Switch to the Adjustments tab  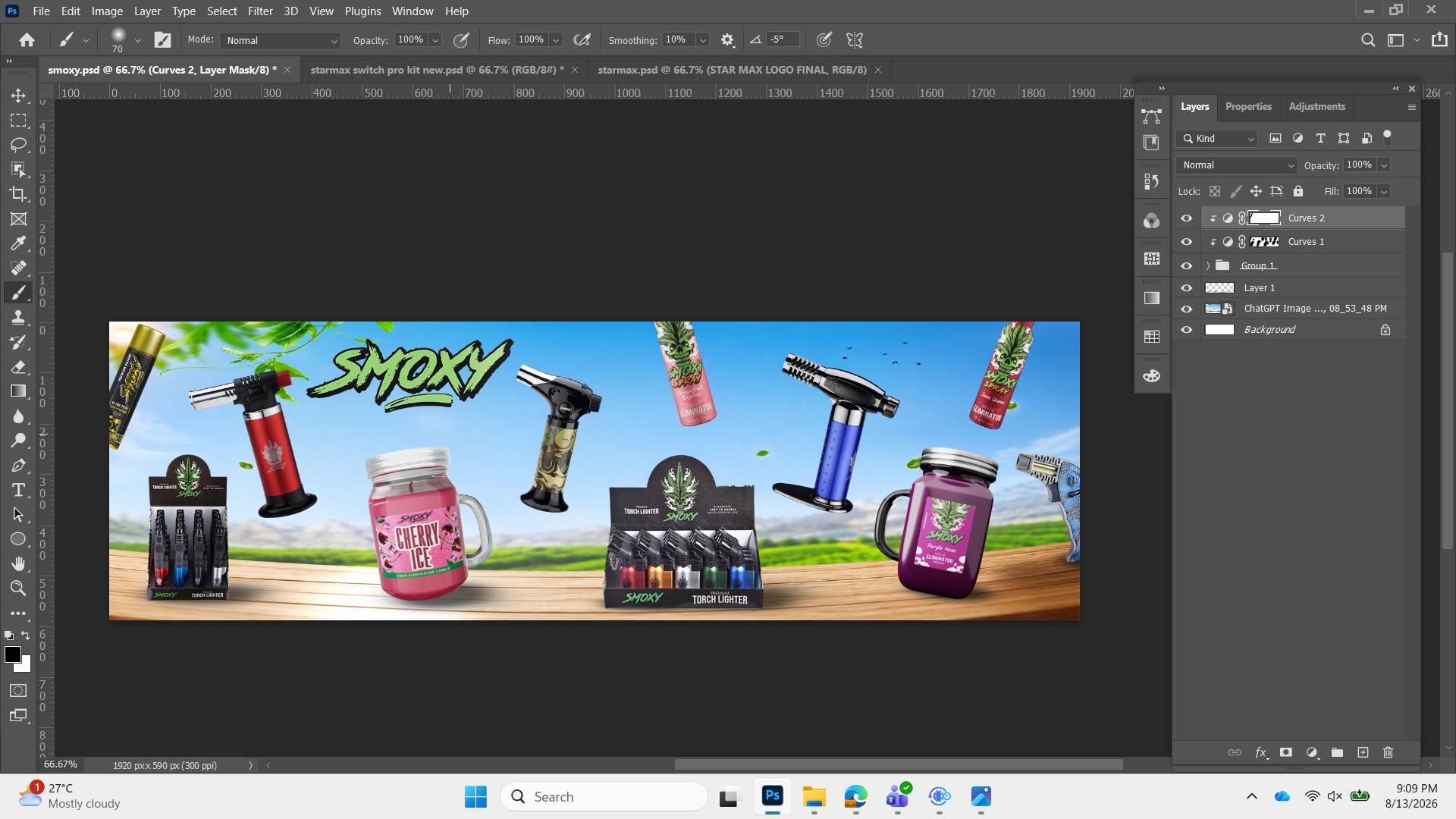[x=1316, y=107]
